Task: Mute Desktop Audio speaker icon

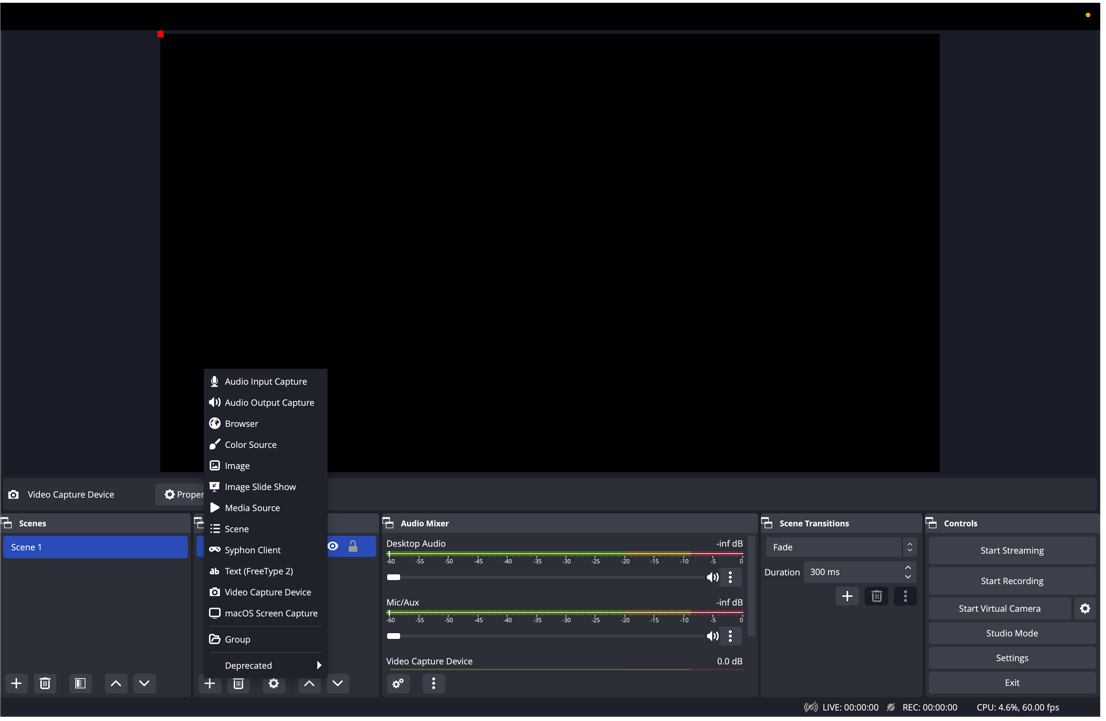Action: point(713,580)
